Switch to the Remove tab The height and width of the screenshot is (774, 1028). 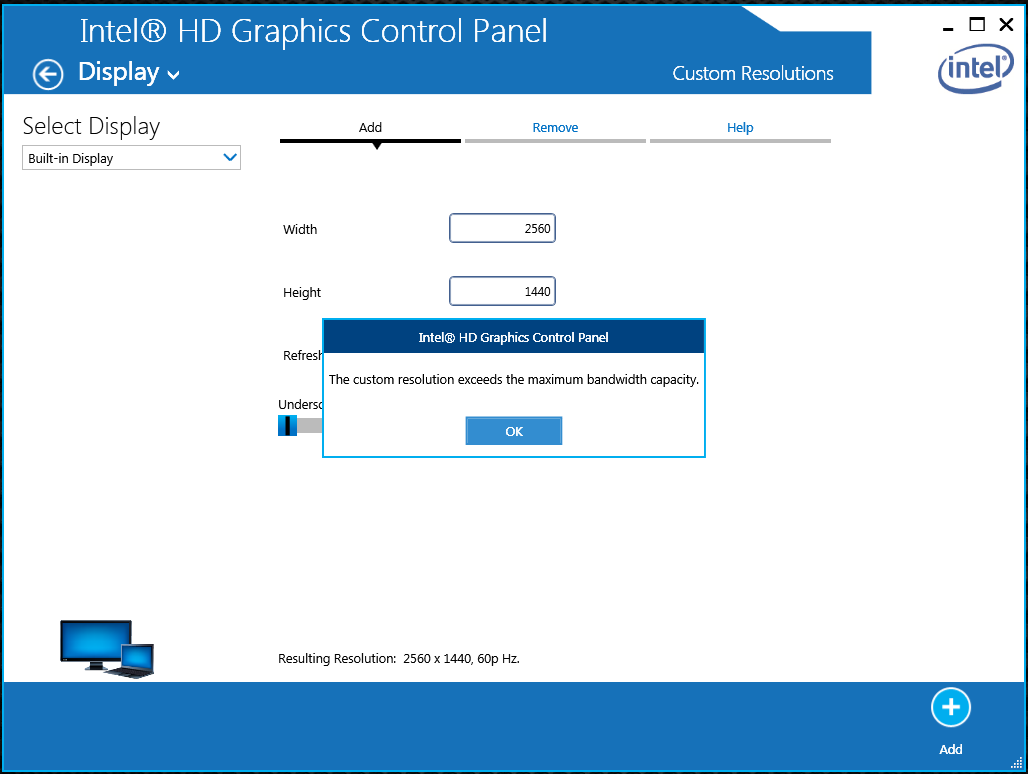pos(555,128)
